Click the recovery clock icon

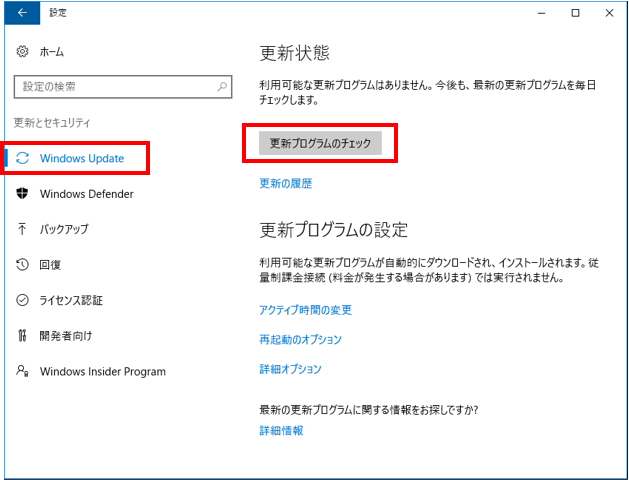point(22,264)
